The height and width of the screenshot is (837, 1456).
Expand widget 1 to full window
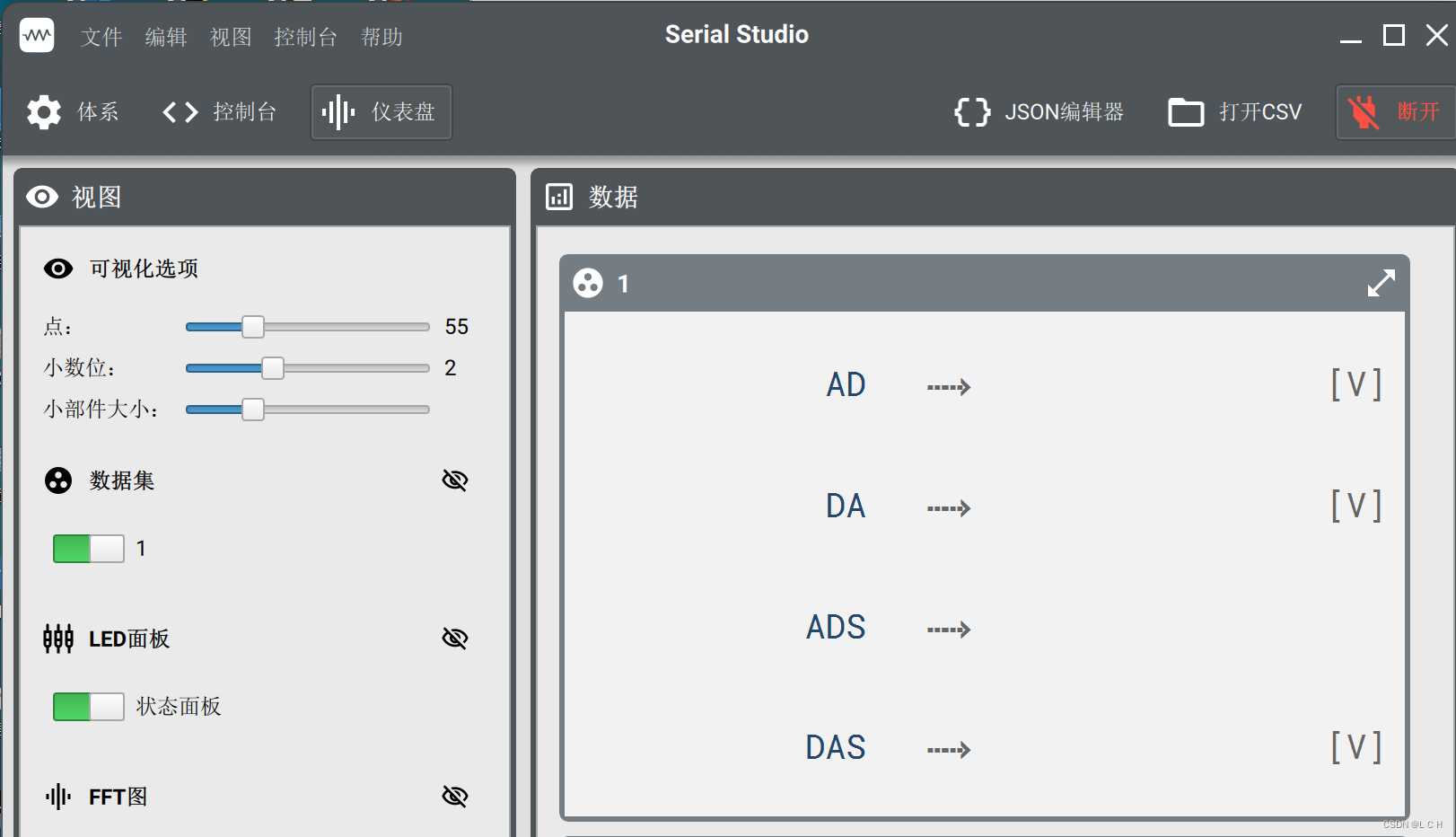tap(1381, 284)
